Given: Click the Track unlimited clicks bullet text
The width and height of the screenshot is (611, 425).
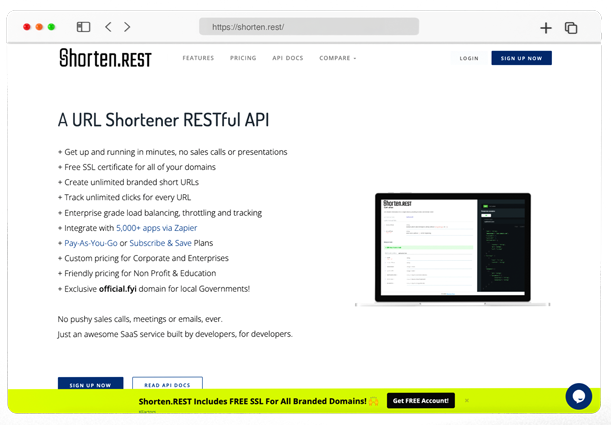Looking at the screenshot, I should coord(127,198).
